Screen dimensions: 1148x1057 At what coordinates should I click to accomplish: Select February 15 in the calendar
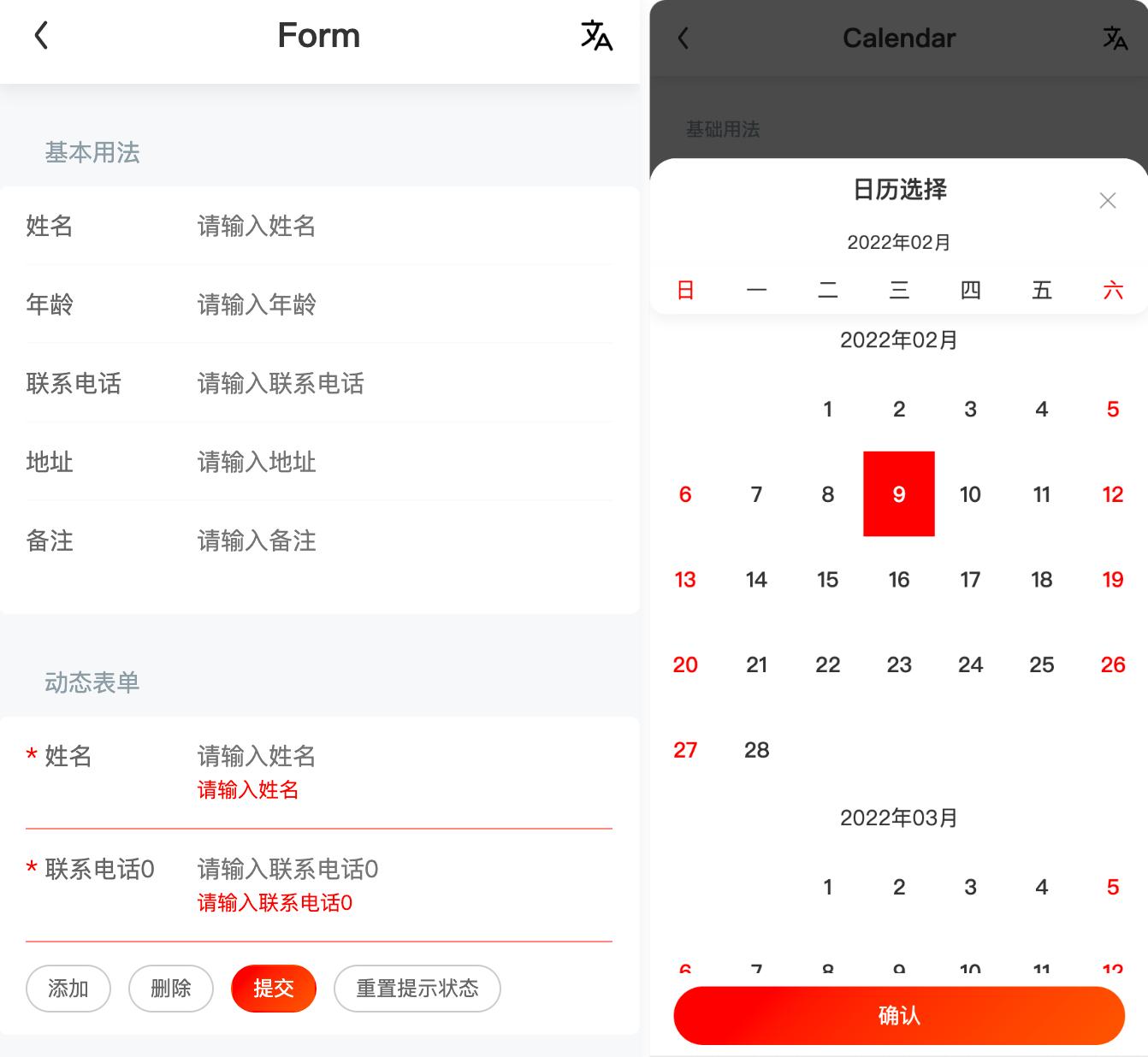[x=828, y=580]
